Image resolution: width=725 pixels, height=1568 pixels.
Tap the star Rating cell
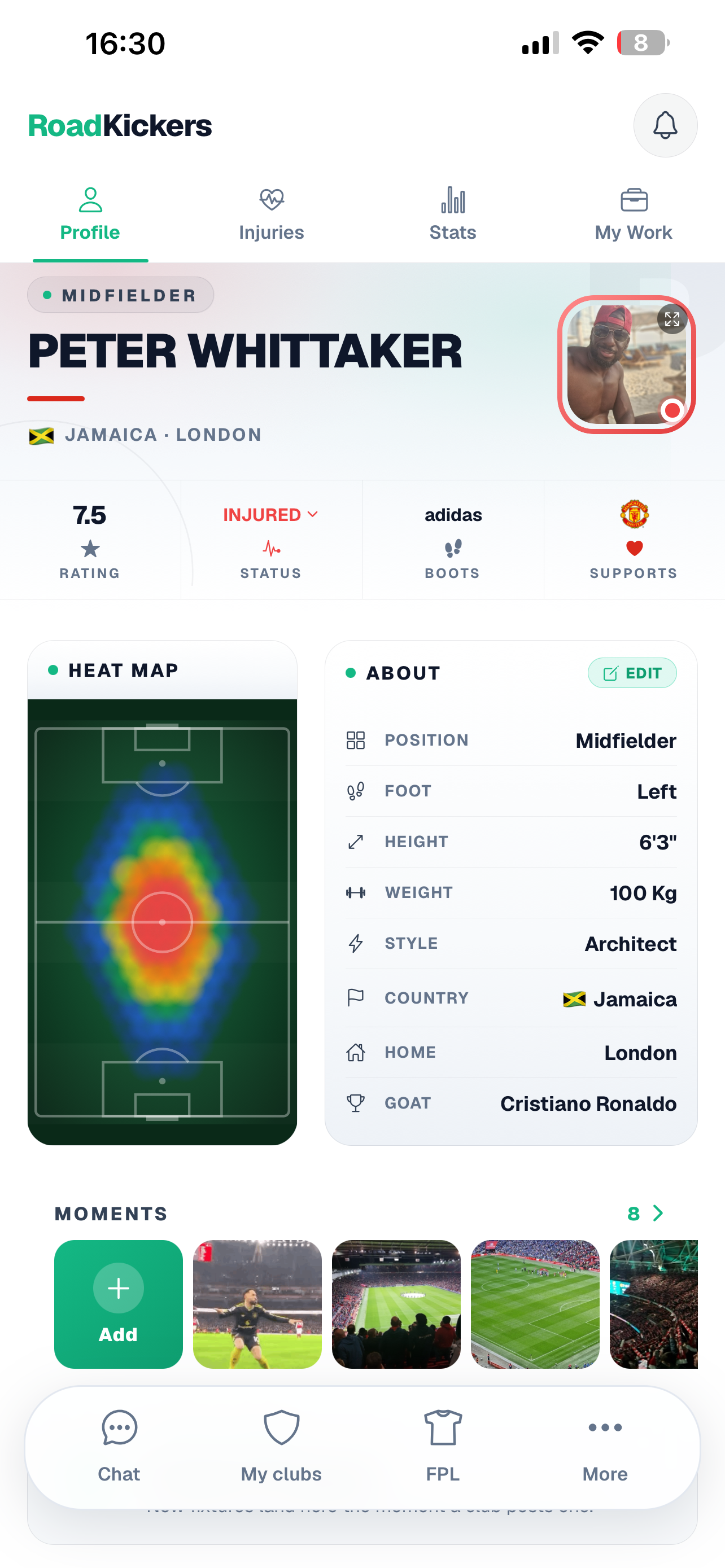[90, 539]
